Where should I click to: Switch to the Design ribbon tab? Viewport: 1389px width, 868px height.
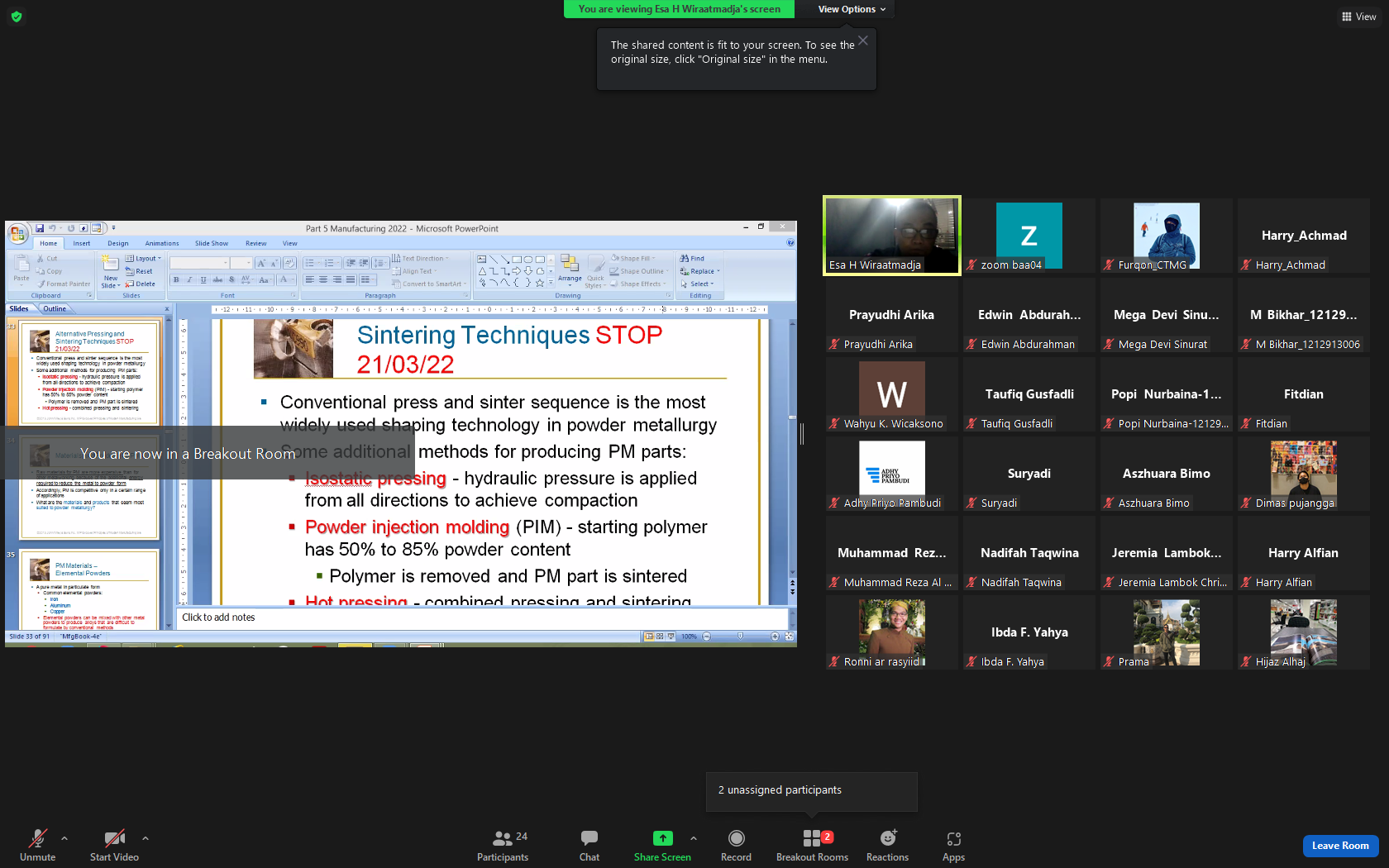pos(118,243)
